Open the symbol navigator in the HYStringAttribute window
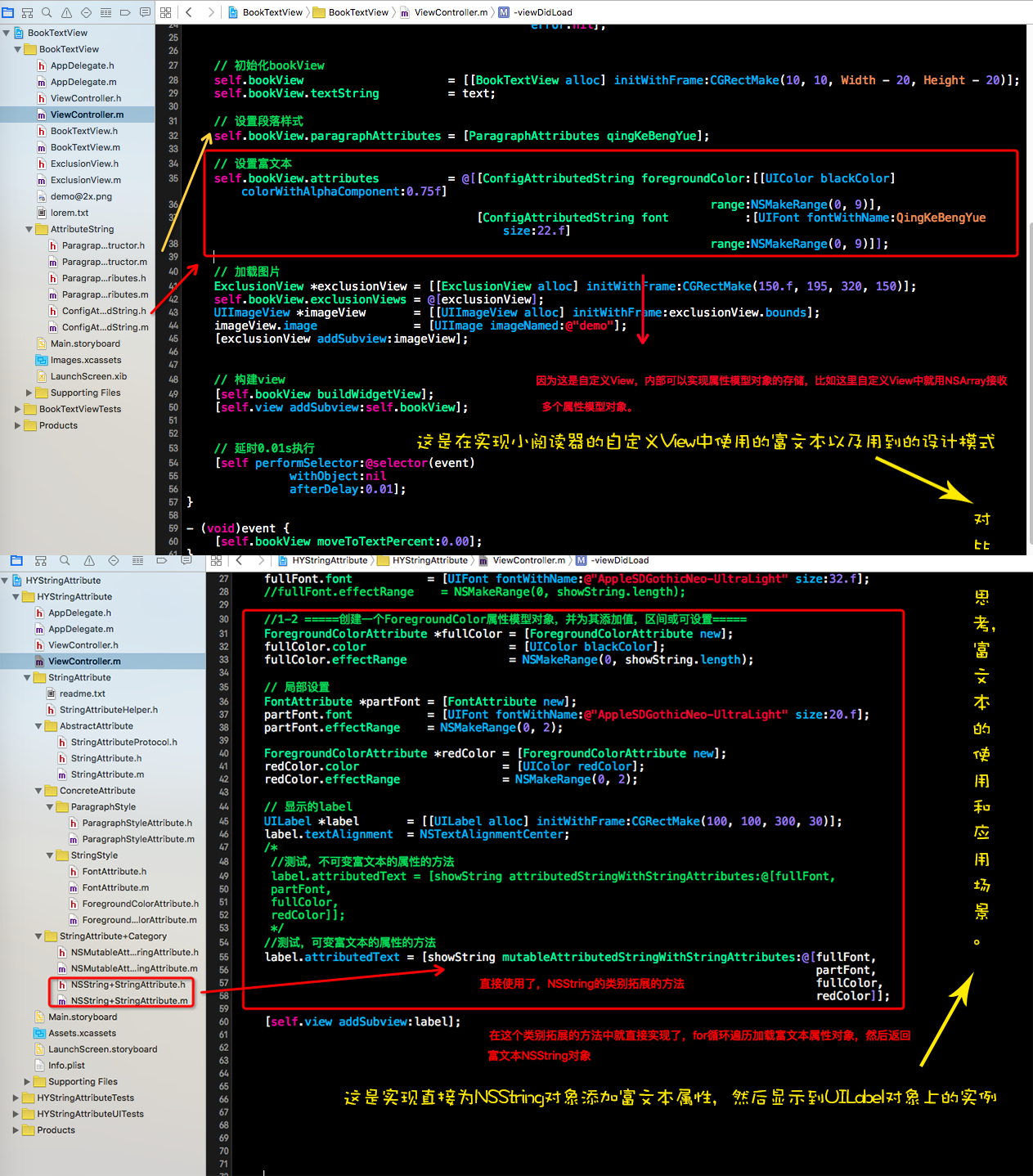 click(40, 561)
